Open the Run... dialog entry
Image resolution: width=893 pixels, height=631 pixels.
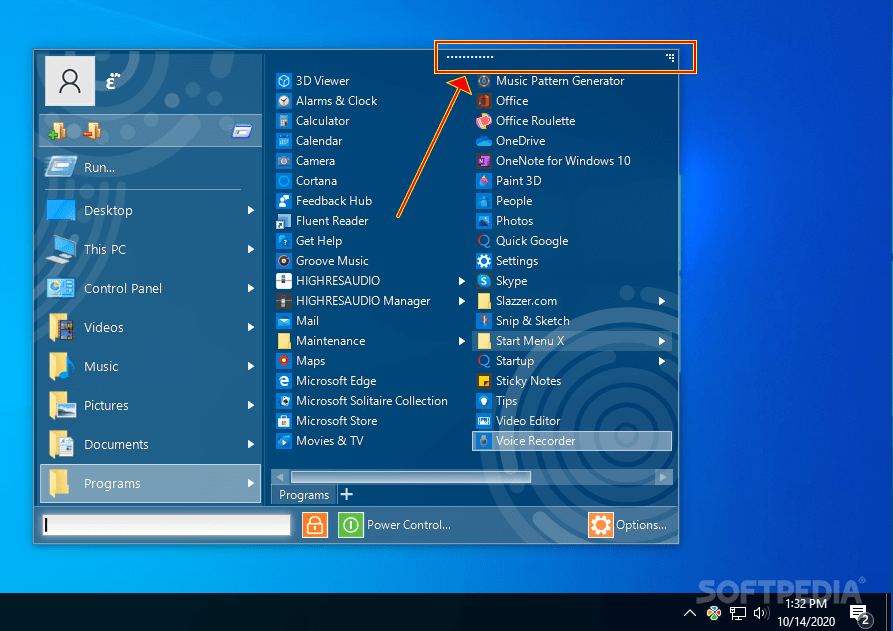point(151,167)
